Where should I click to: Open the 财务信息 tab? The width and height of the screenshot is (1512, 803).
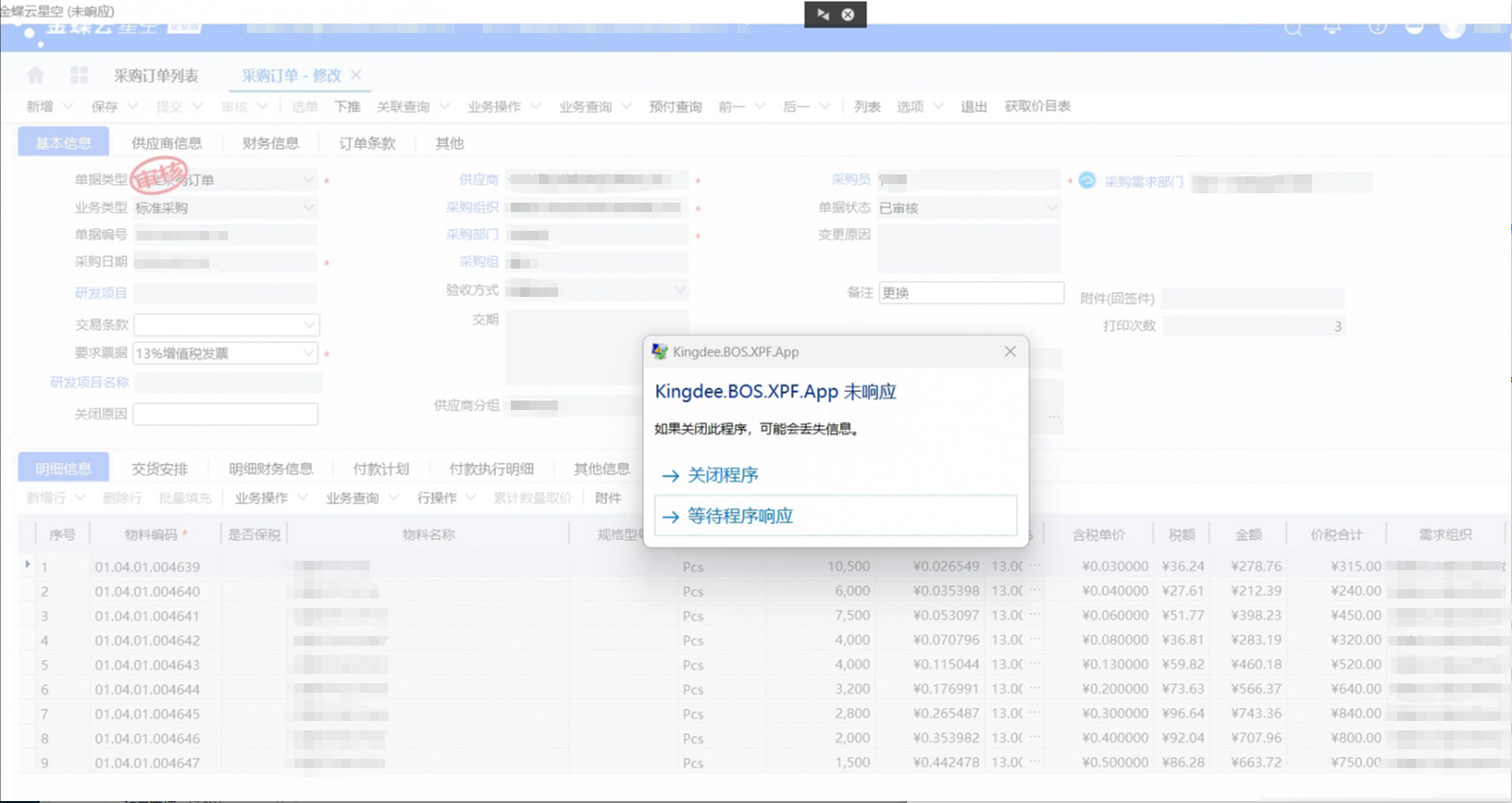point(271,143)
